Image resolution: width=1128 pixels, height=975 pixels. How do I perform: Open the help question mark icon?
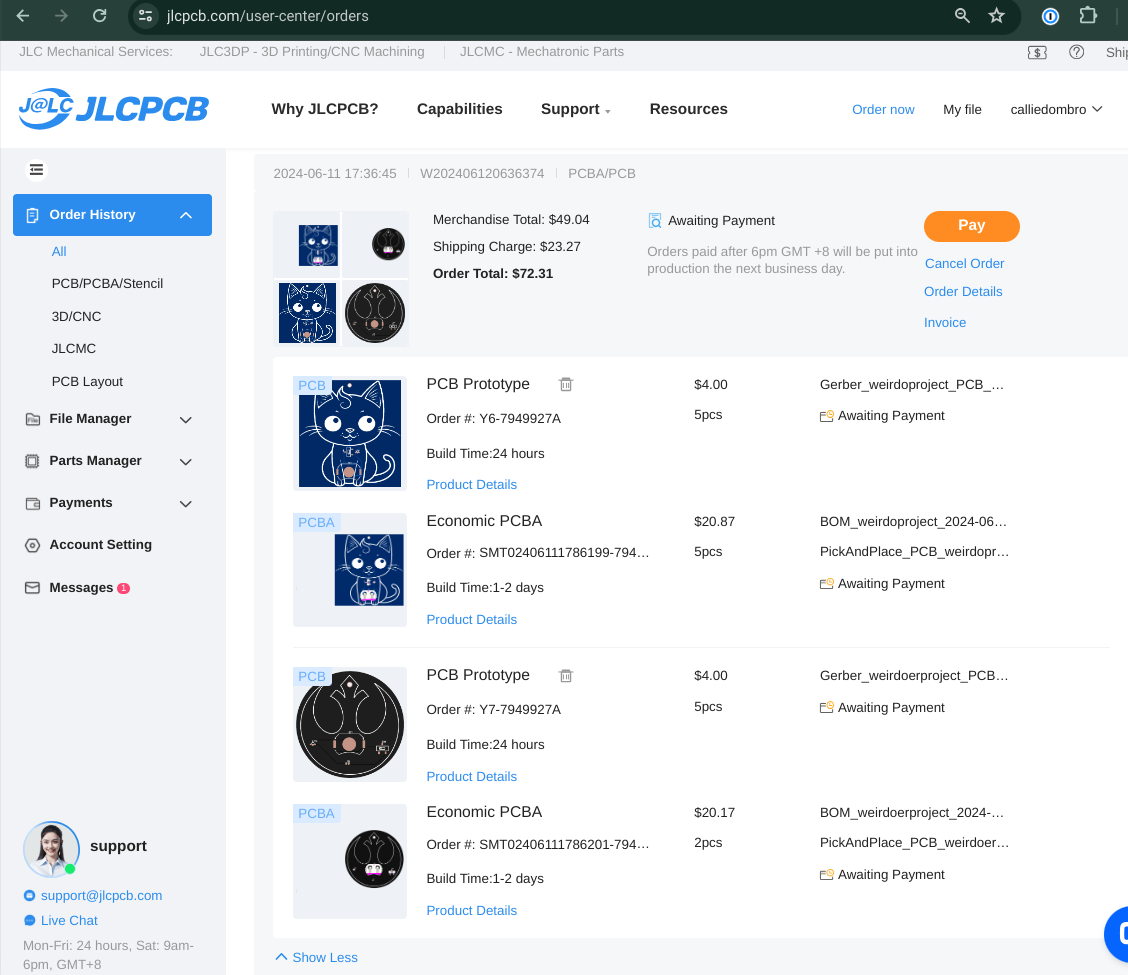point(1076,52)
